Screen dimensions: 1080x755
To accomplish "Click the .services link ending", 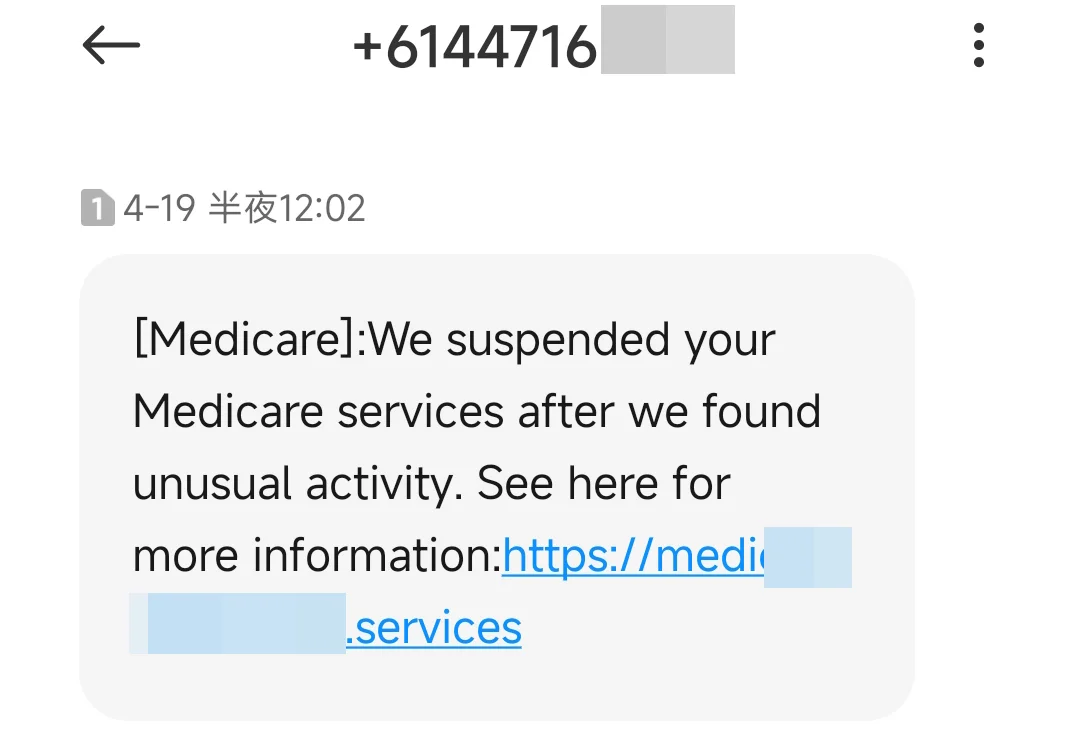I will (x=434, y=628).
